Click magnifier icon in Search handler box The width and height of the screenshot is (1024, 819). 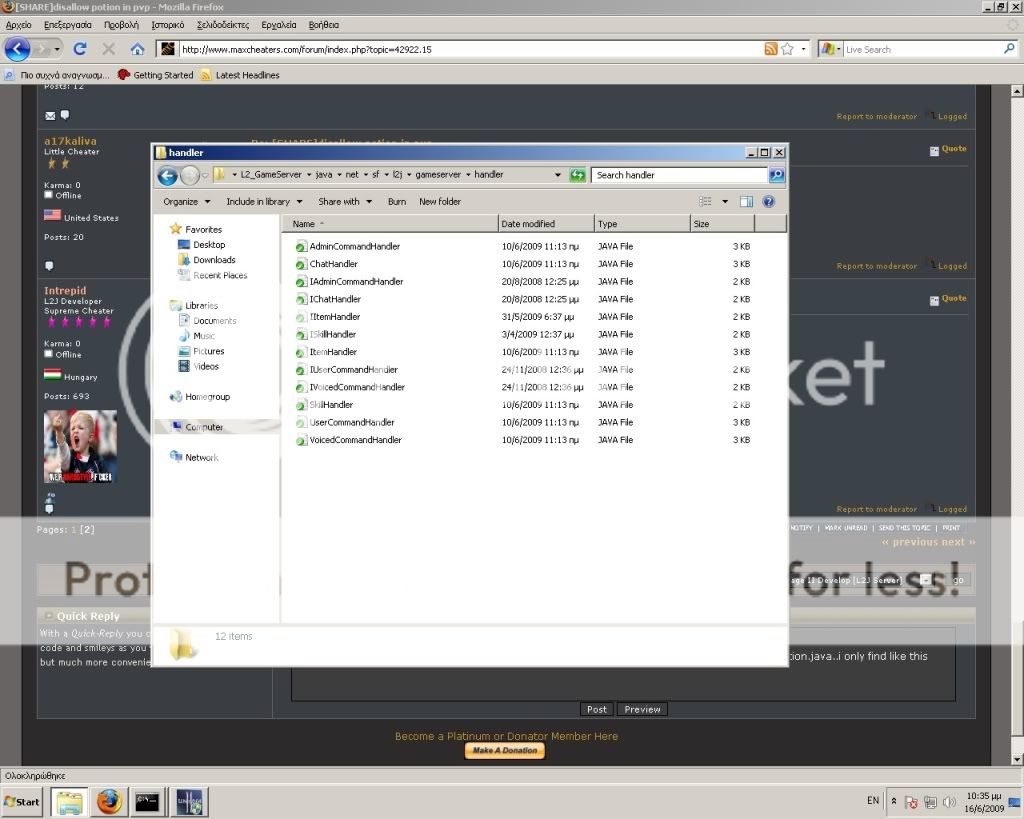[x=776, y=175]
